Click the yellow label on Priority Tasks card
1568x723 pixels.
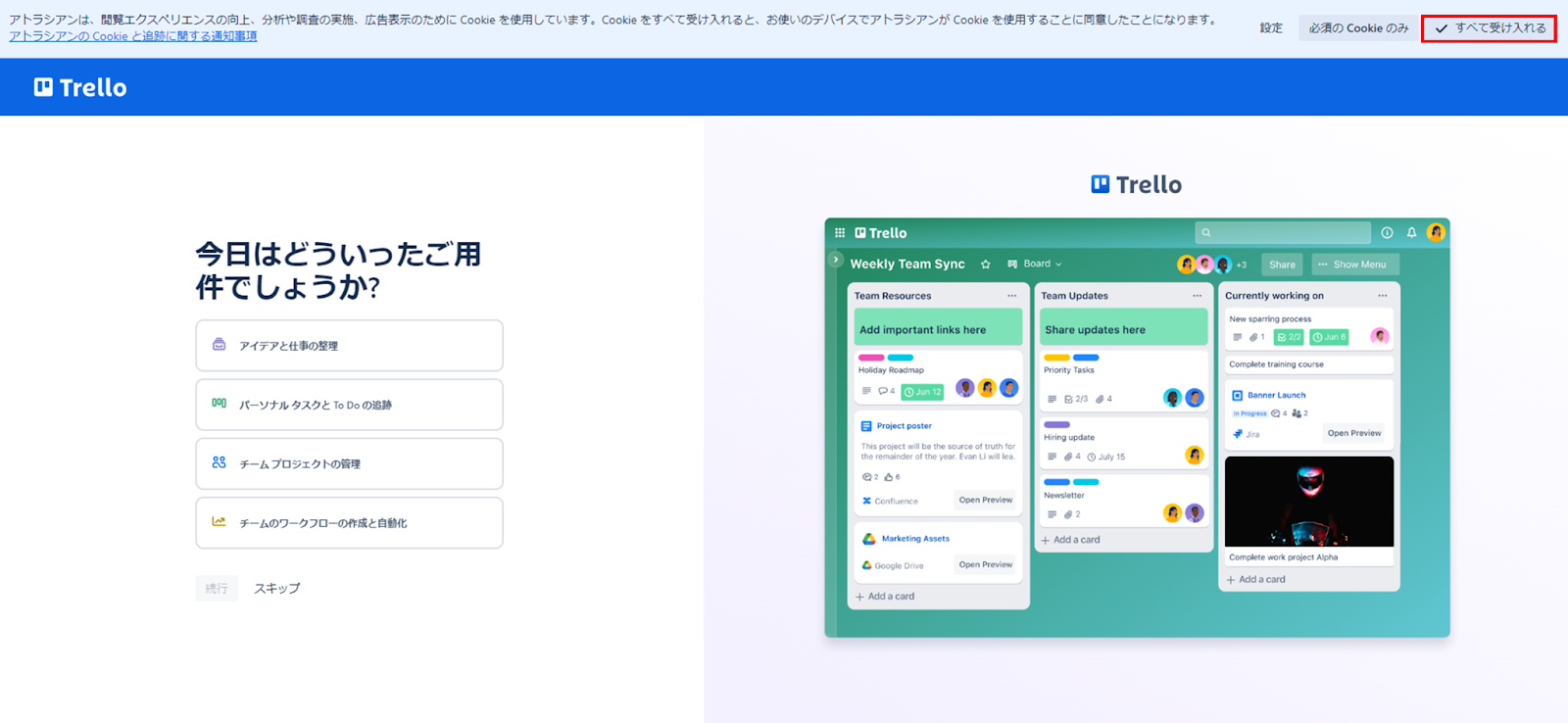pos(1056,358)
